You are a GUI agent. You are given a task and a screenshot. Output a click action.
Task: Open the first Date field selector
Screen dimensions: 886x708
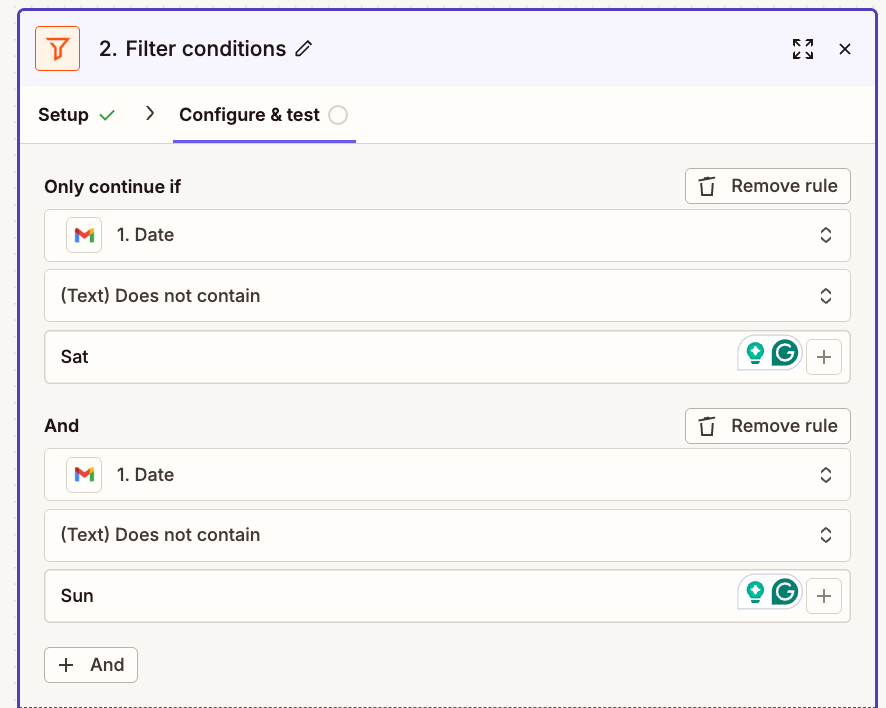(445, 234)
